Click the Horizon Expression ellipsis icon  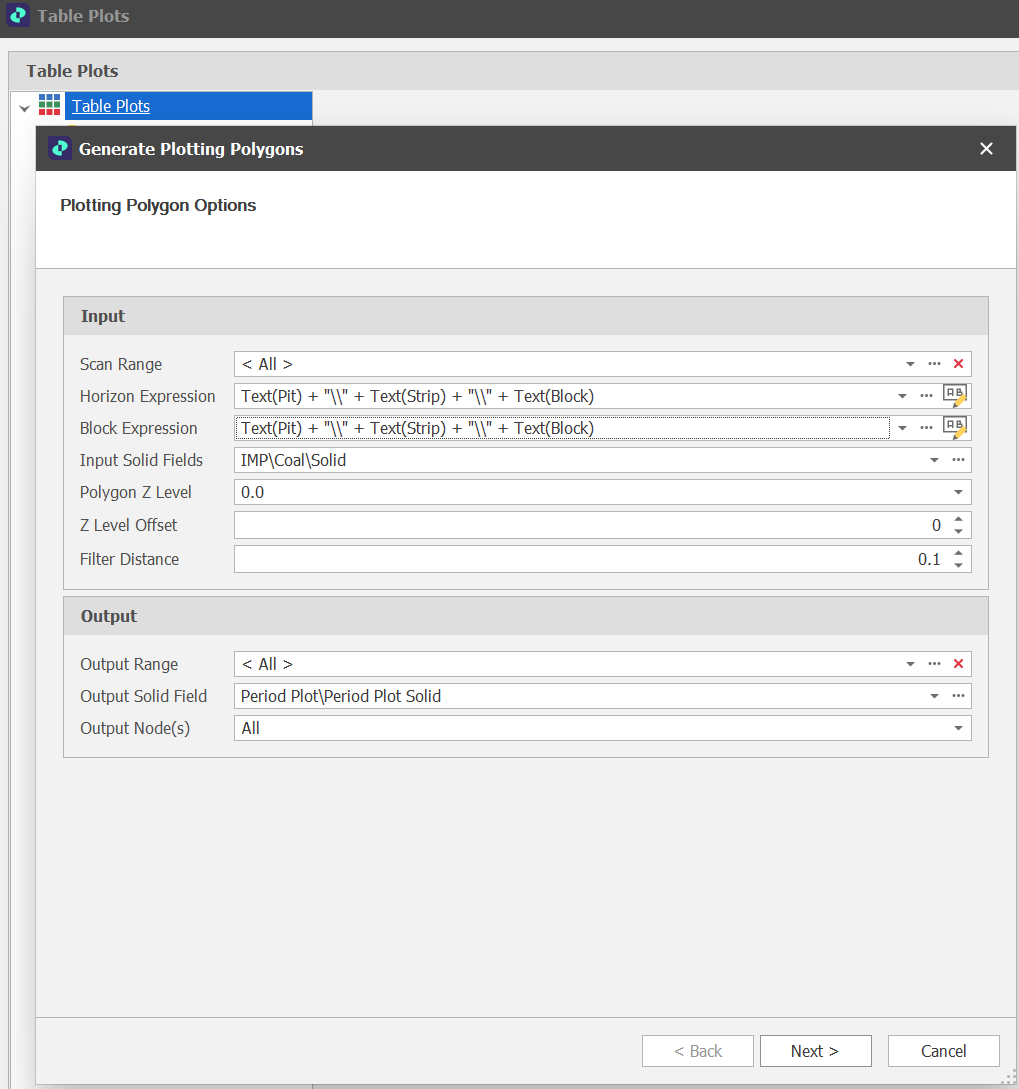point(926,395)
